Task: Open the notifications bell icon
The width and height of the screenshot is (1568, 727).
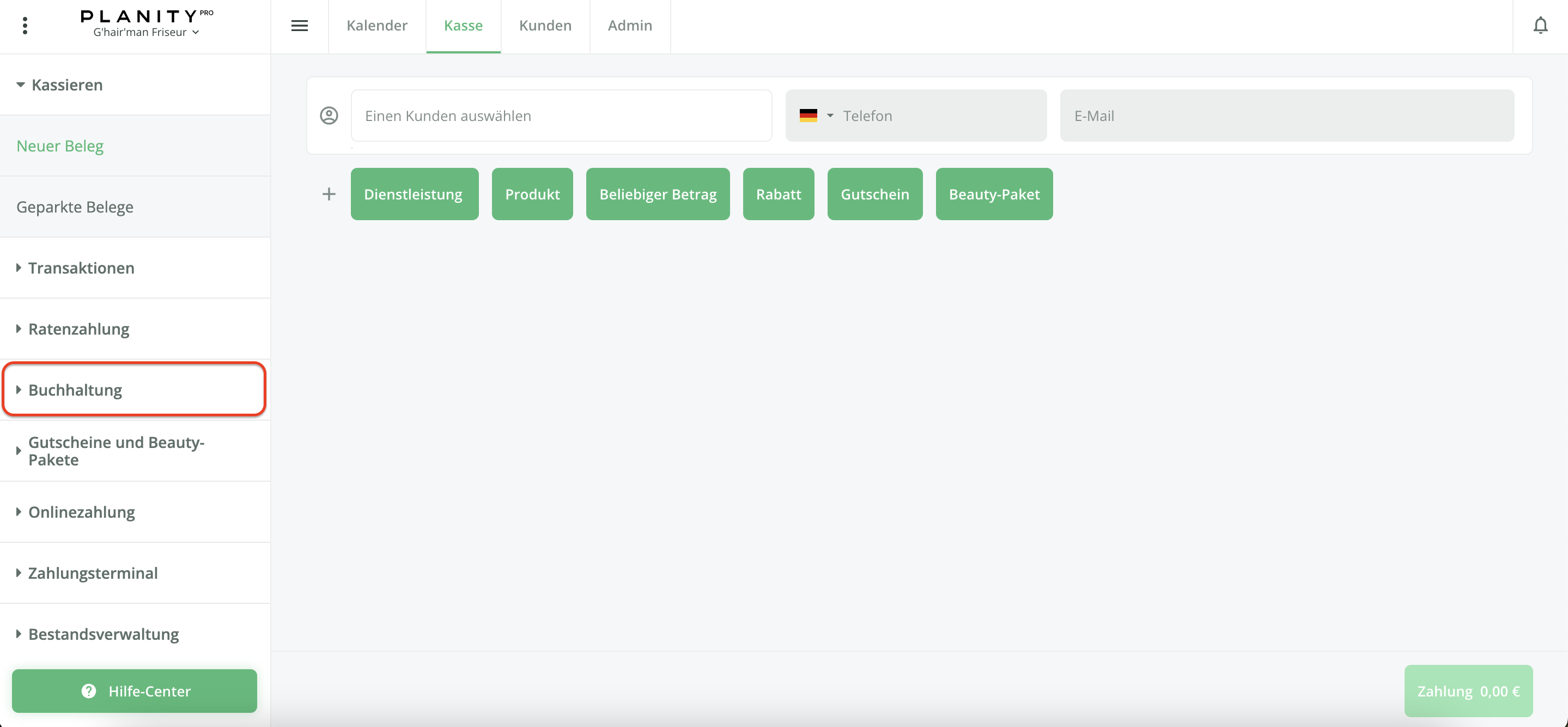Action: click(1540, 26)
